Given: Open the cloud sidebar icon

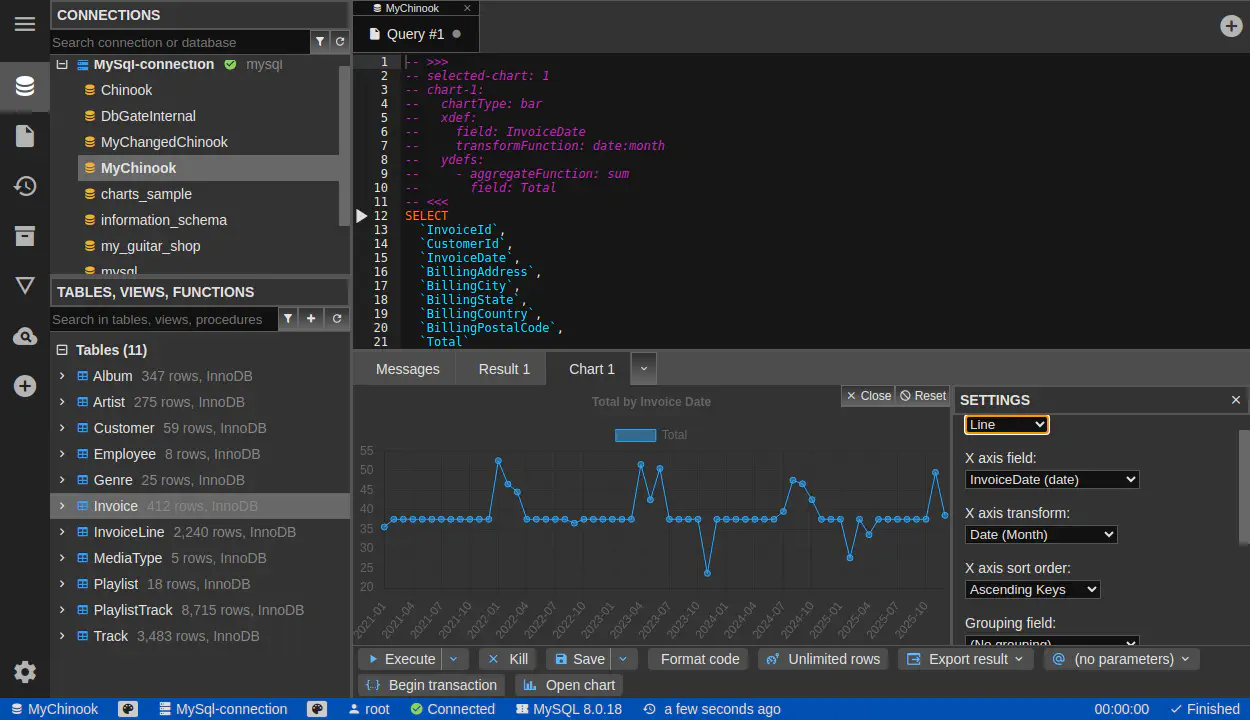Looking at the screenshot, I should (x=25, y=337).
